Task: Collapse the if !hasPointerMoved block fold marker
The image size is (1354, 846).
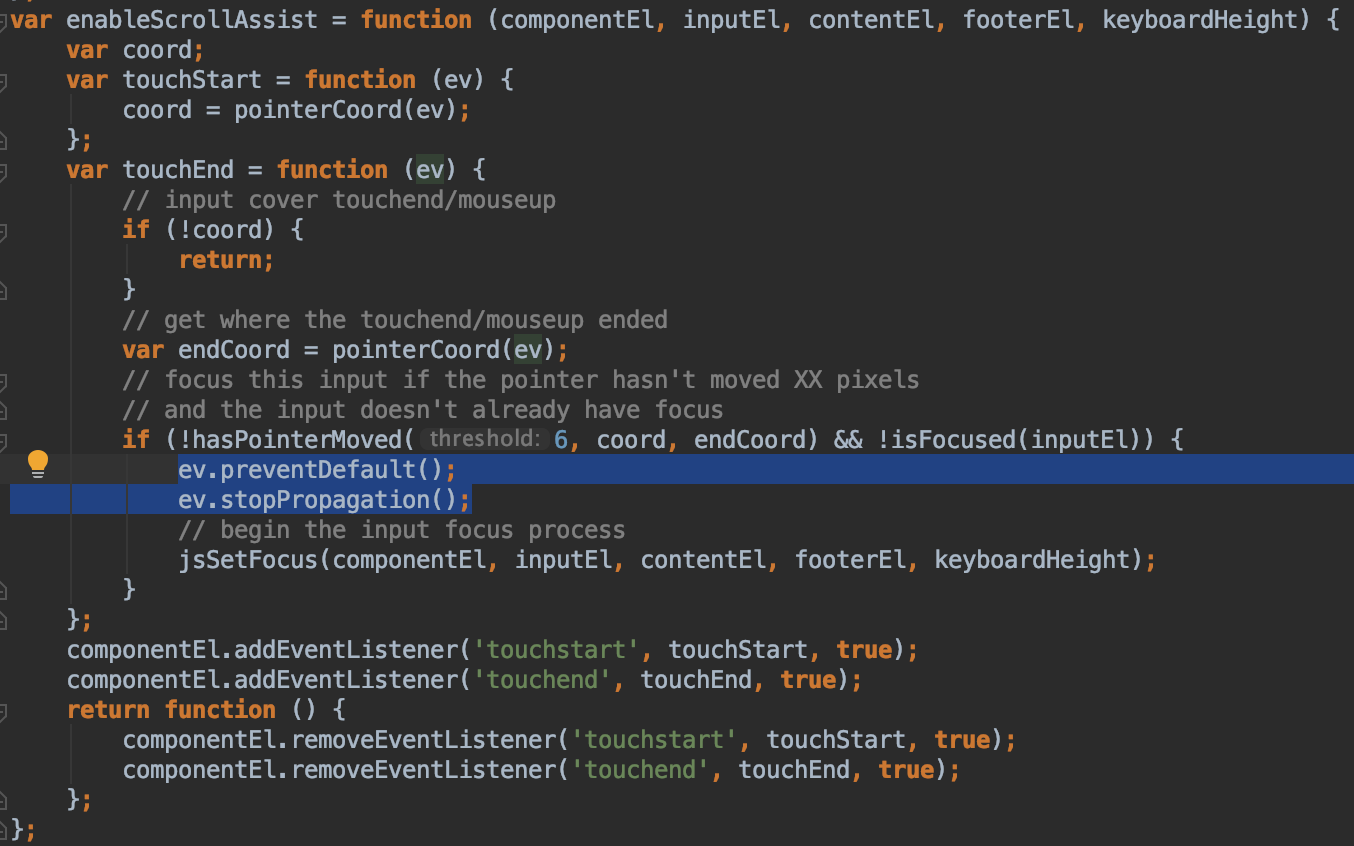Action: tap(3, 441)
